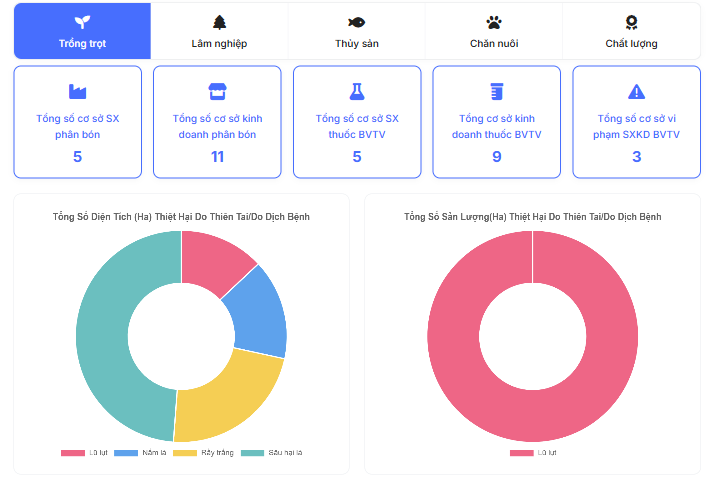Toggle Rầy trắng legend item
The width and height of the screenshot is (715, 482).
203,453
